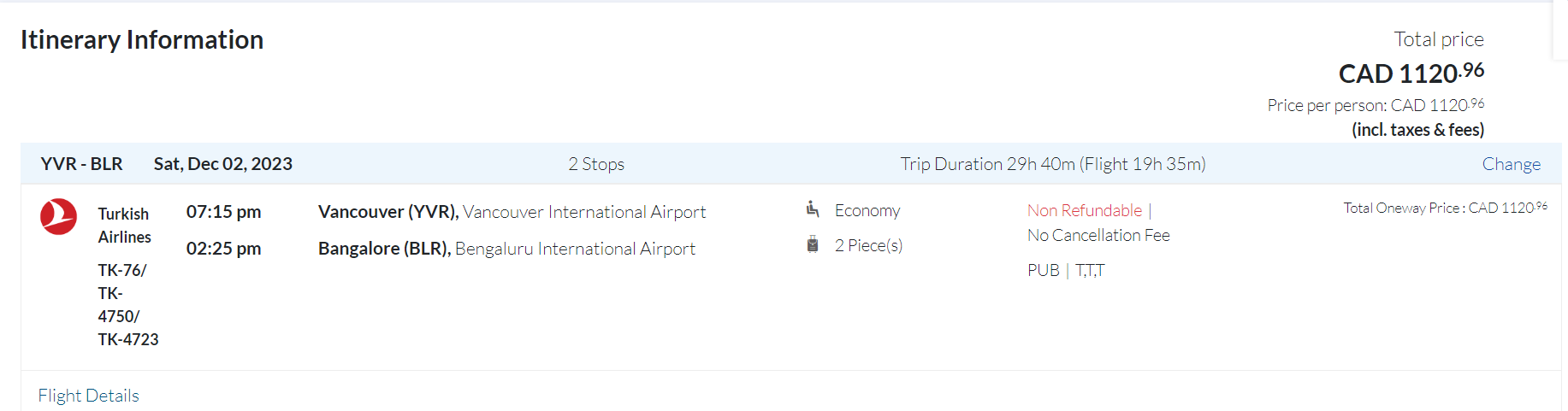Click the seat icon beside Economy

(x=813, y=209)
